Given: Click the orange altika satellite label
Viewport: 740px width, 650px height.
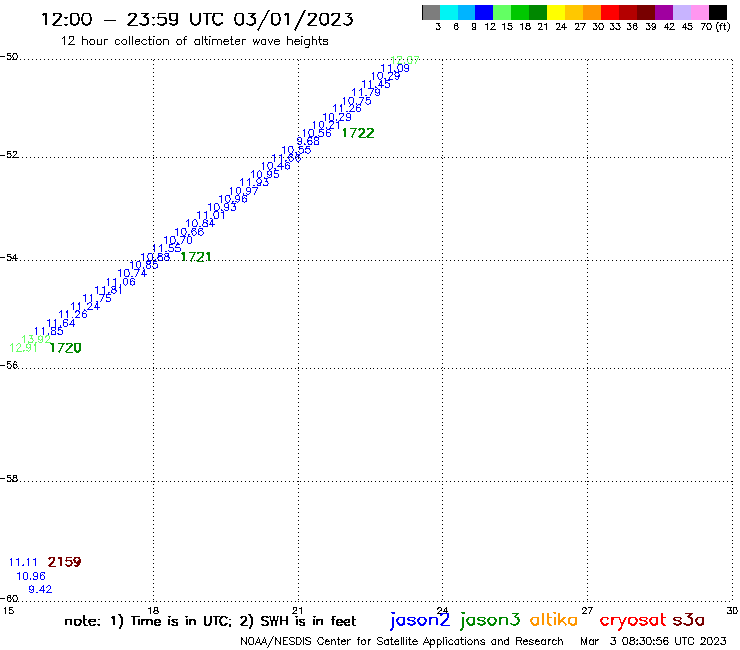Looking at the screenshot, I should (554, 619).
